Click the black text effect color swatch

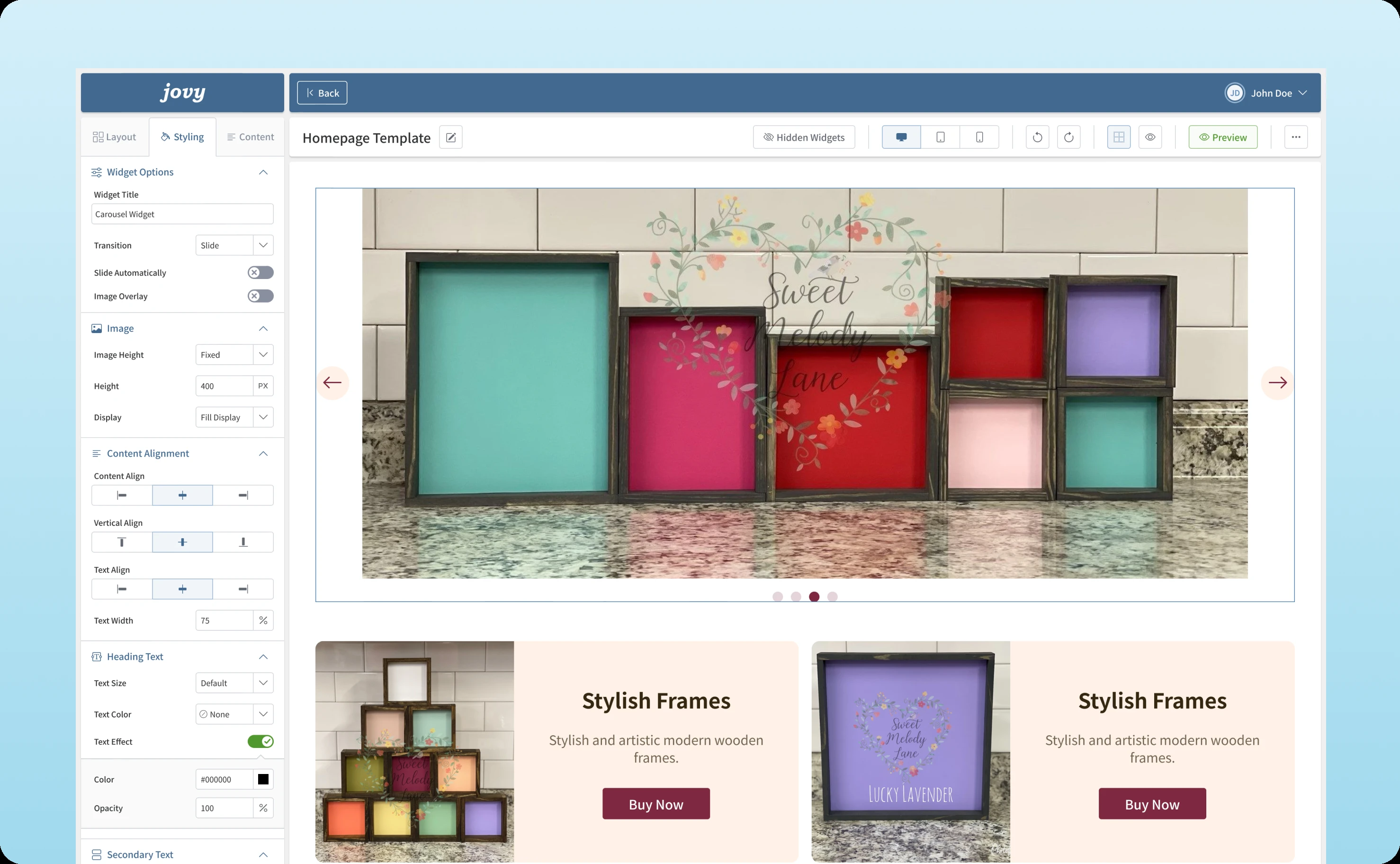pos(263,779)
